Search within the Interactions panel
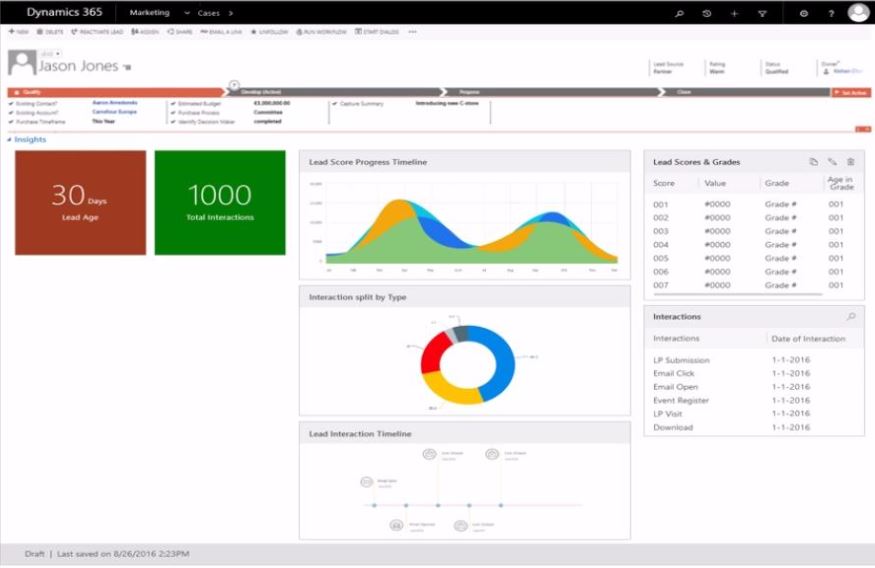This screenshot has width=875, height=568. [x=851, y=317]
